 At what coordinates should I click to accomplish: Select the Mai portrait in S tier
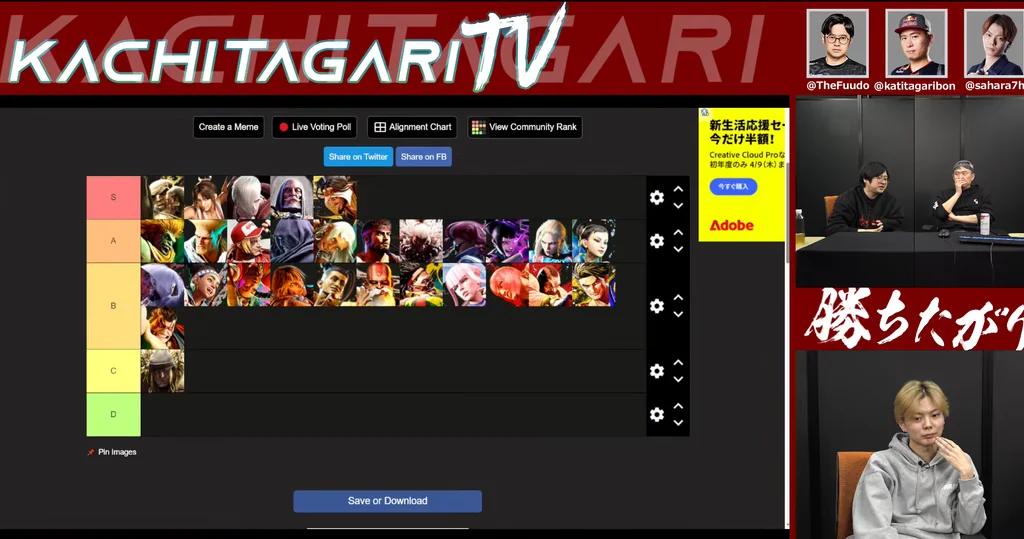(206, 197)
